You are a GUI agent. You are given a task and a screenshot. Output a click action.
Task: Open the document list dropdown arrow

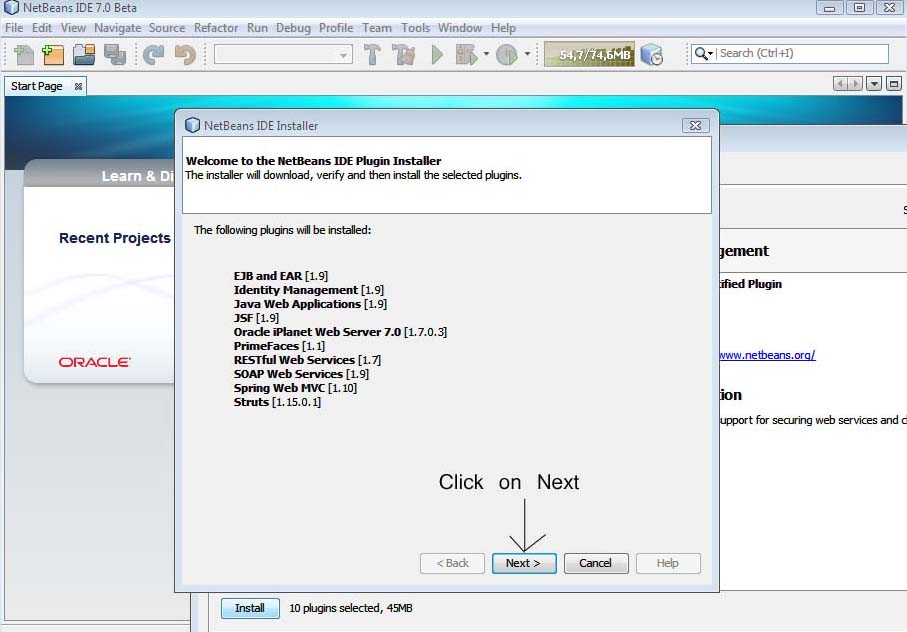(x=874, y=84)
